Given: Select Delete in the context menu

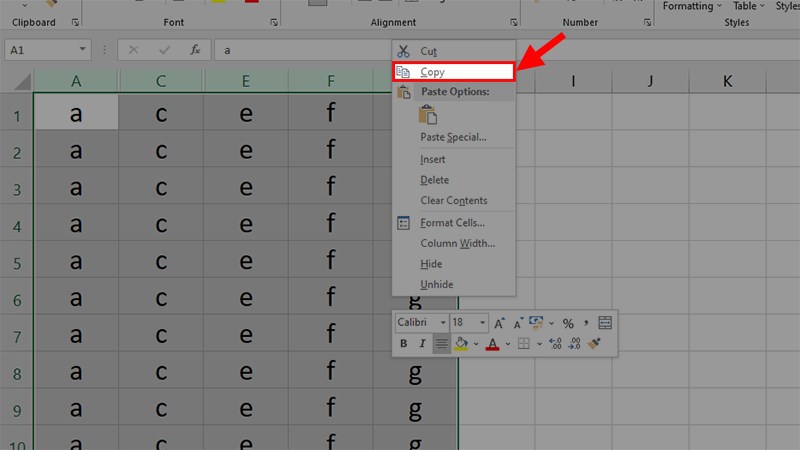Looking at the screenshot, I should (435, 180).
